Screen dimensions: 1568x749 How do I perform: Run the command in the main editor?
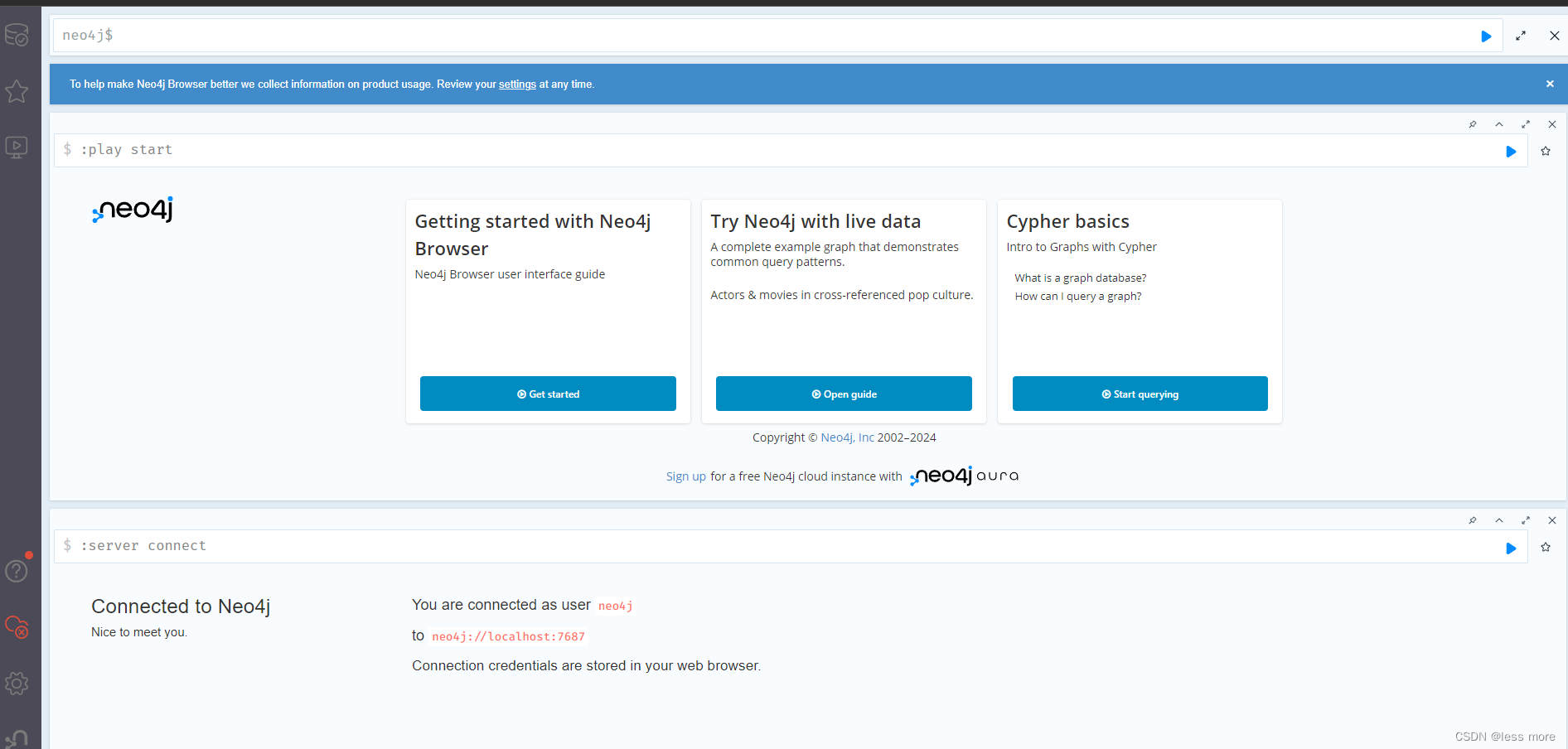click(x=1486, y=36)
